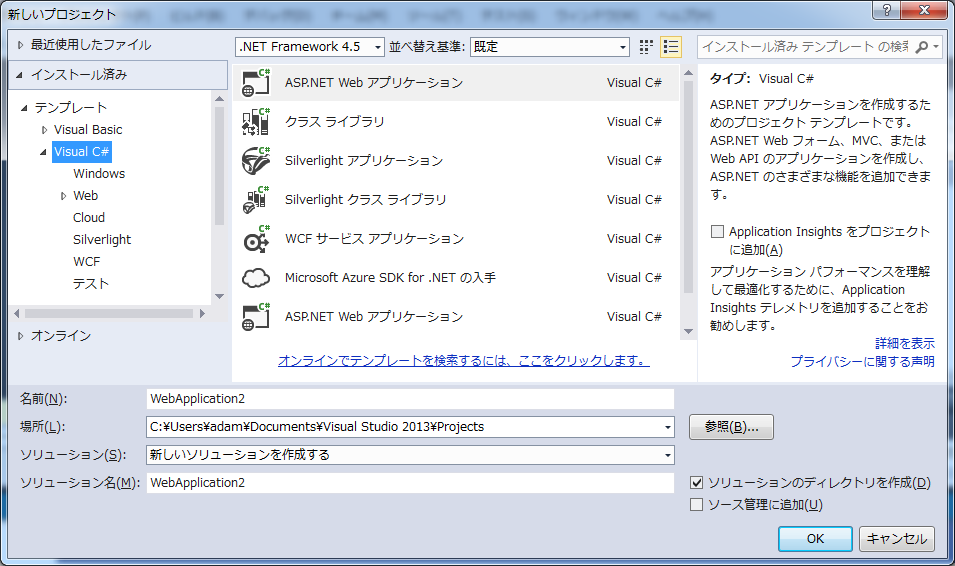This screenshot has height=566, width=955.
Task: Select WCF in the template tree
Action: pos(86,261)
